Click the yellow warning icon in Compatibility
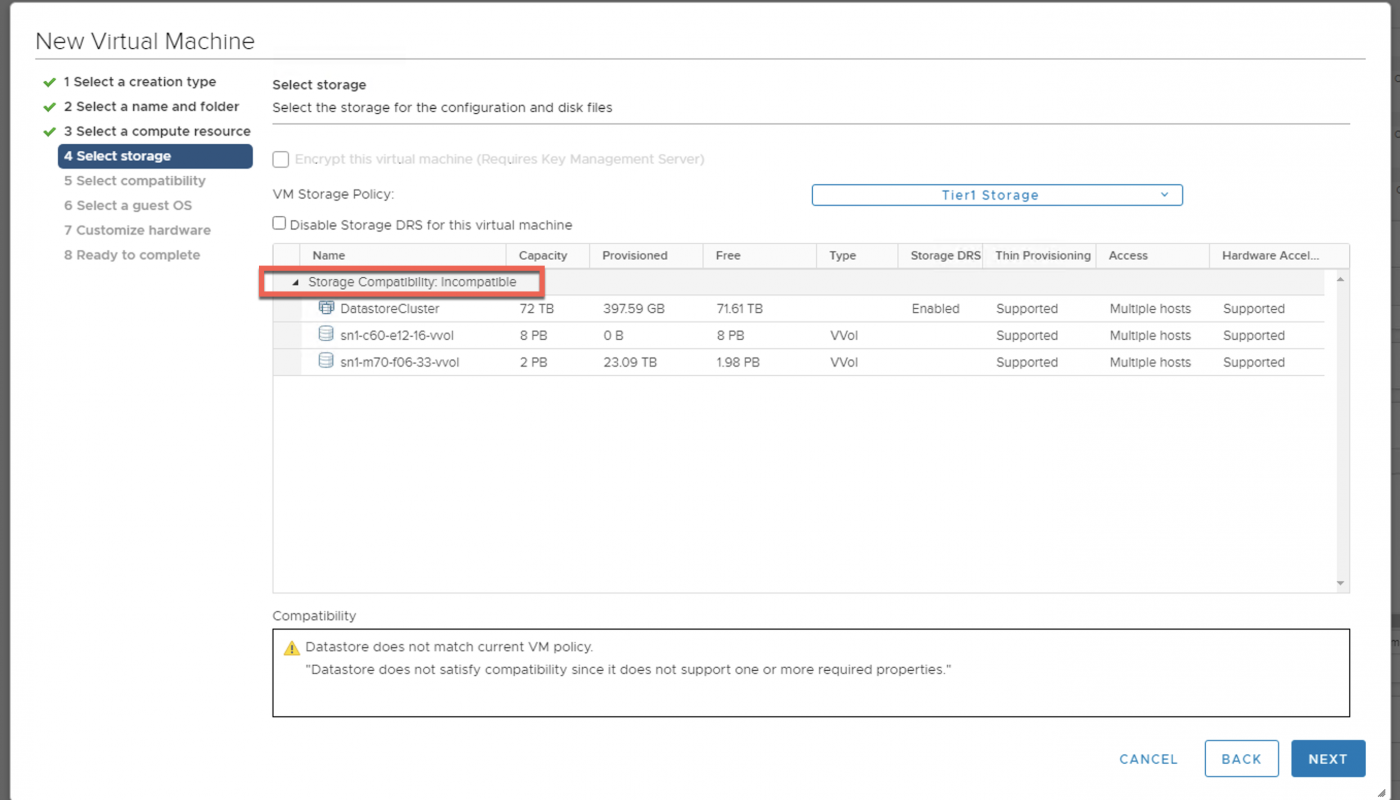 (x=292, y=648)
